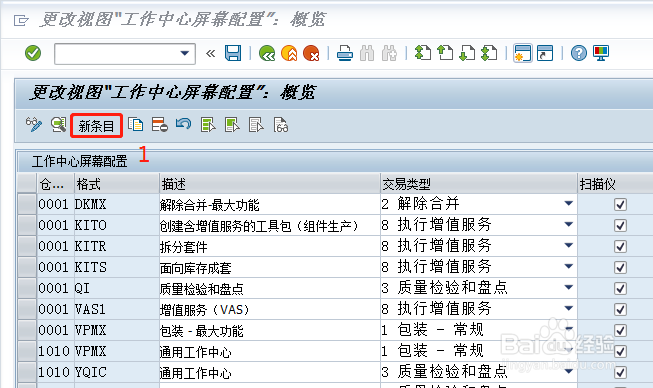Click the 描述 column header

[269, 184]
